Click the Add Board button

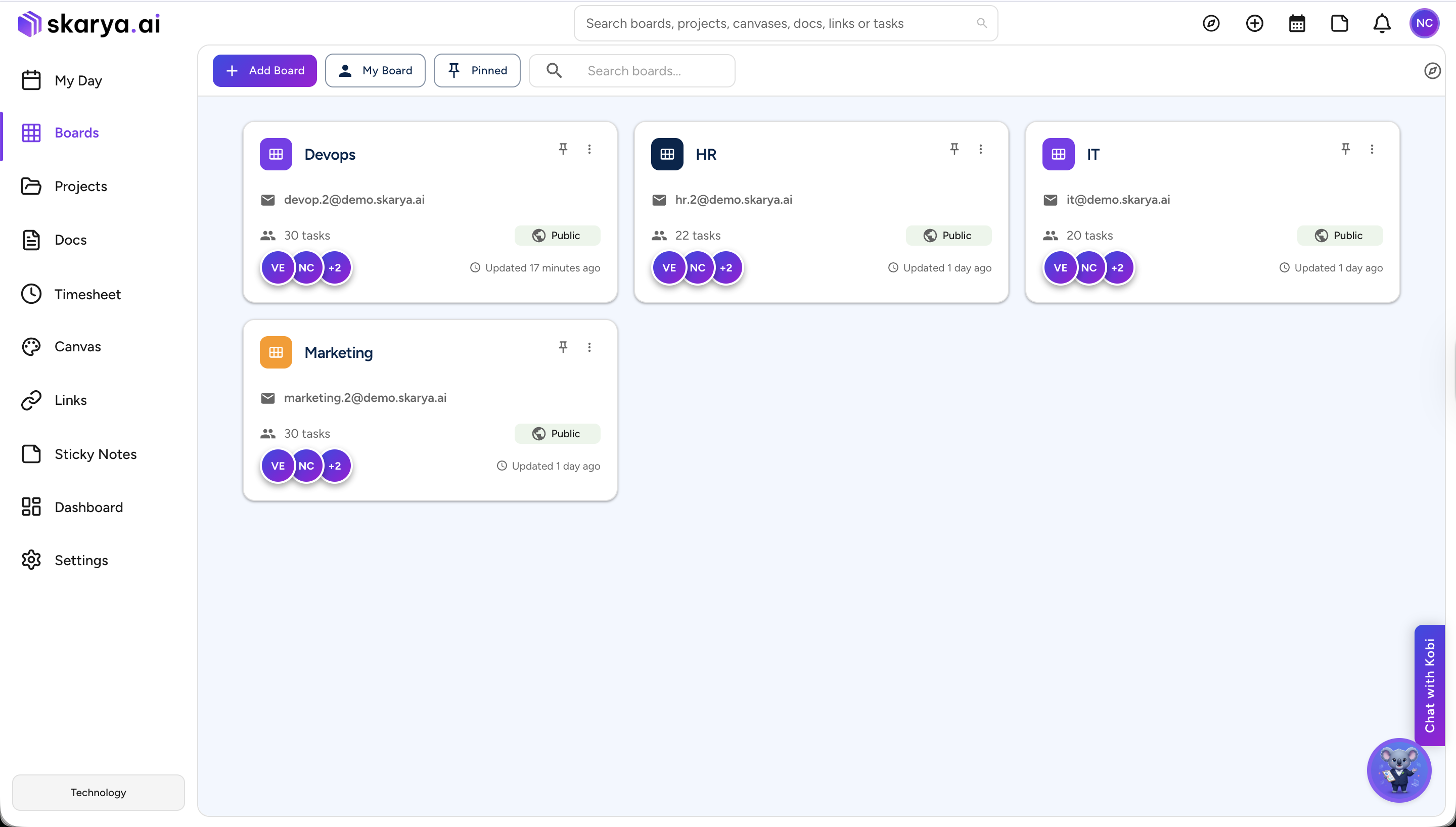(x=264, y=70)
